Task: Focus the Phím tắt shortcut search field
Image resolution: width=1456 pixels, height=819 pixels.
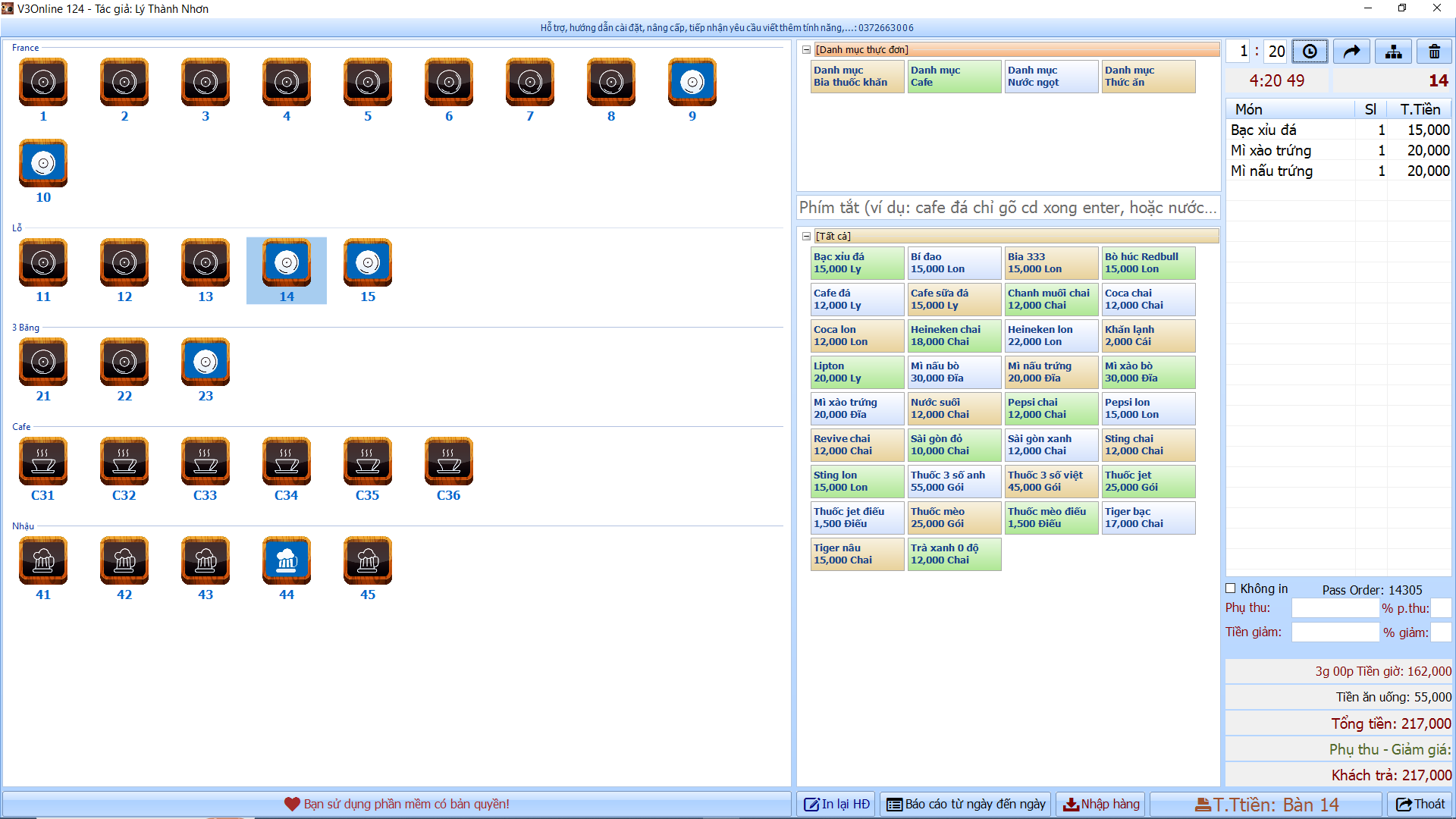Action: point(1008,208)
